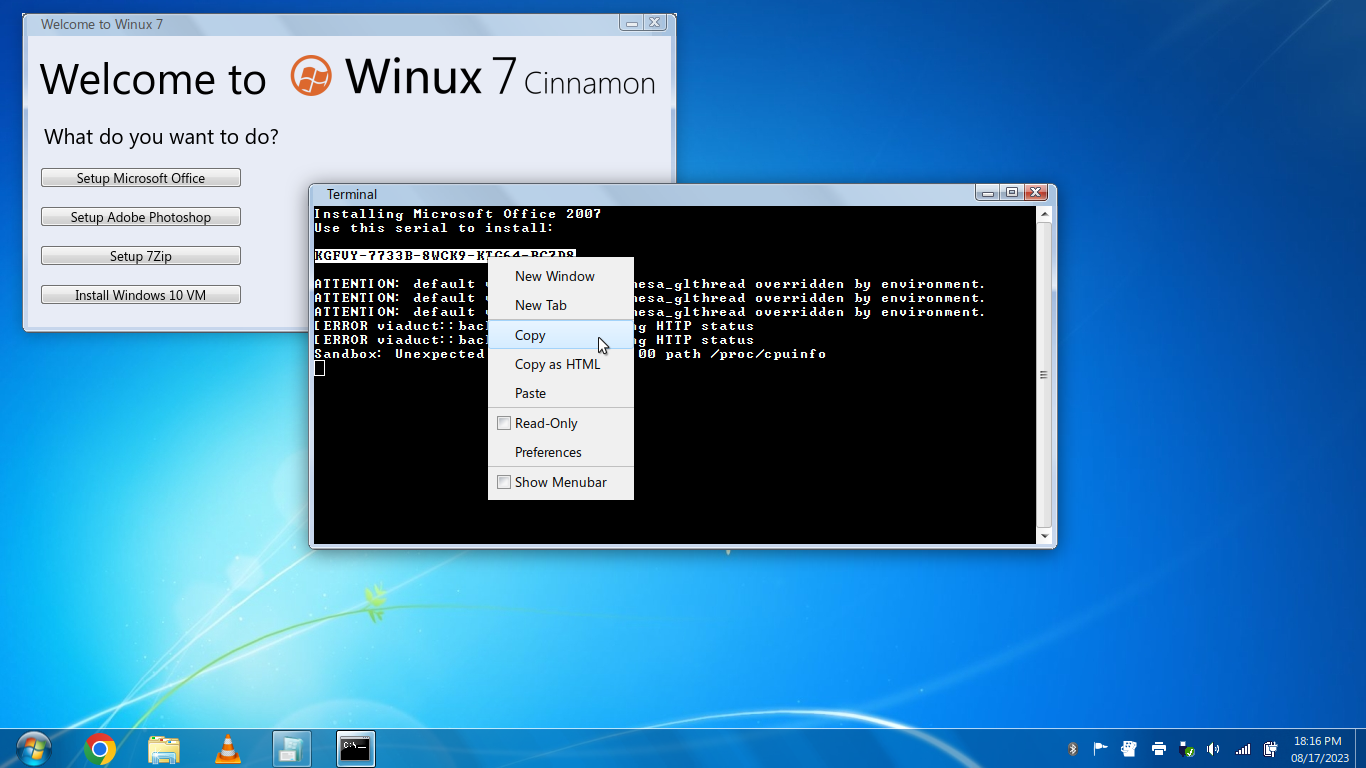Viewport: 1366px width, 768px height.
Task: Click the Install Windows 10 VM button
Action: coord(141,295)
